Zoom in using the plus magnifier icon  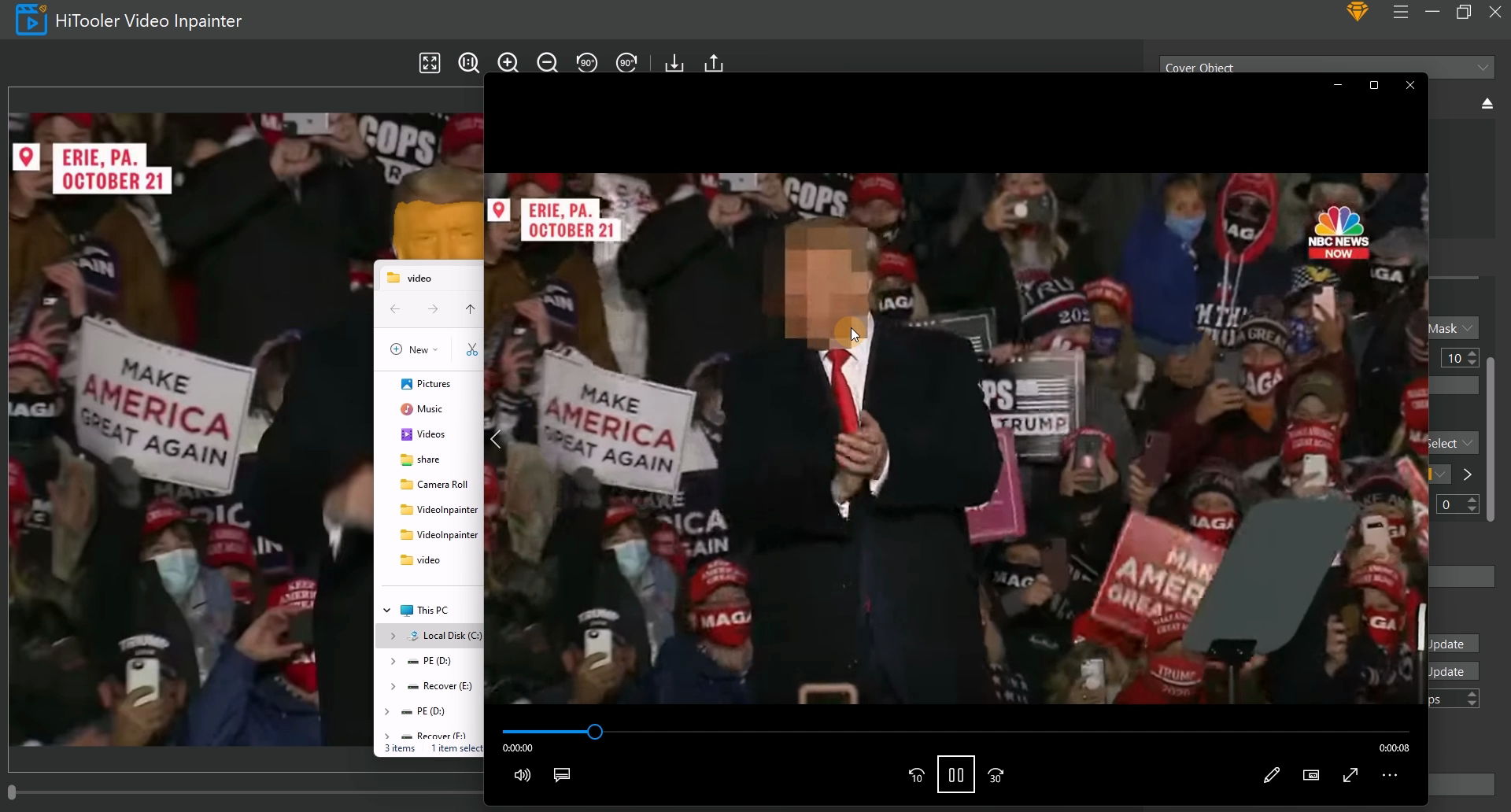tap(508, 63)
